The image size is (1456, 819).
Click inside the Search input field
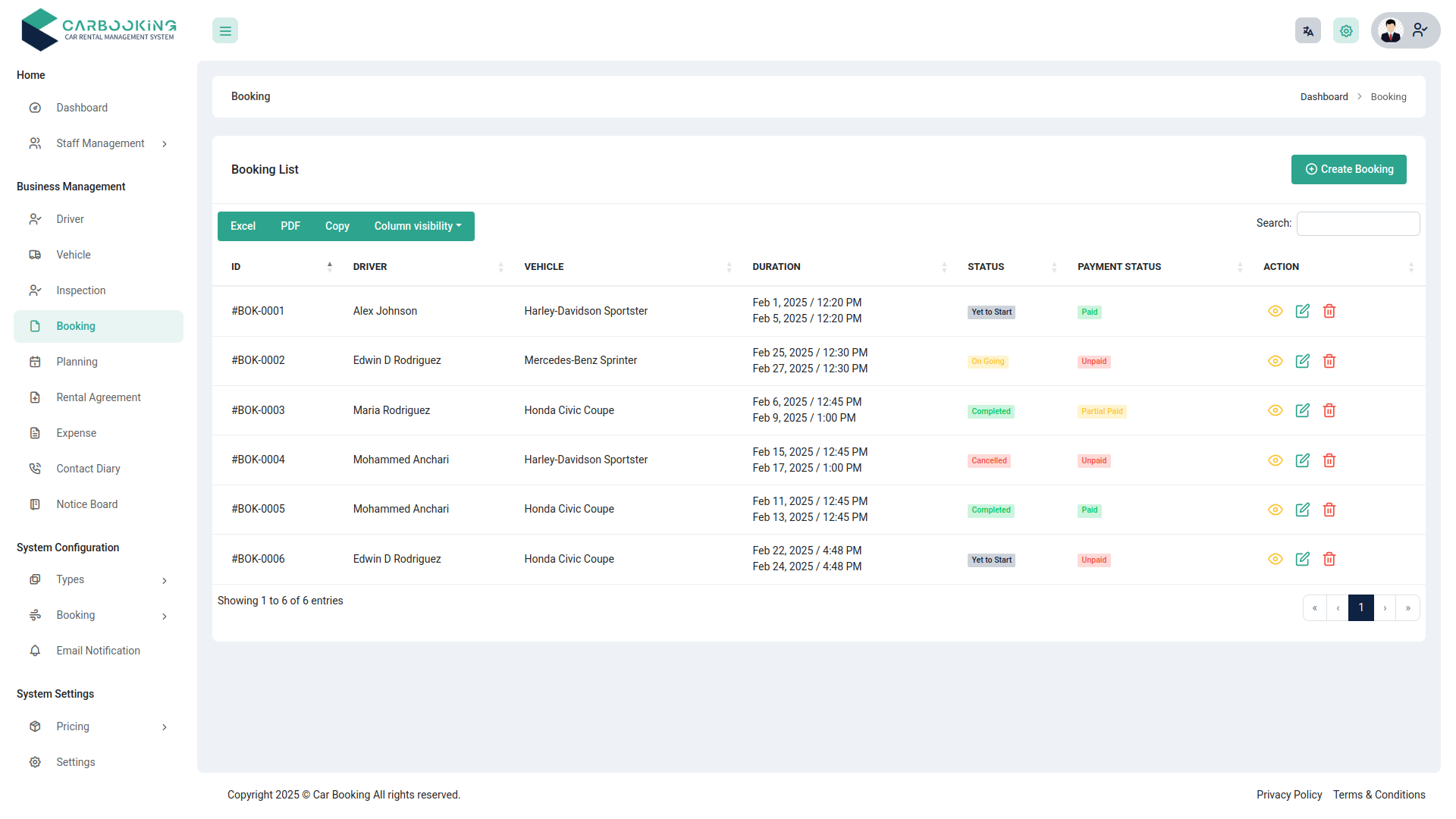(x=1357, y=223)
